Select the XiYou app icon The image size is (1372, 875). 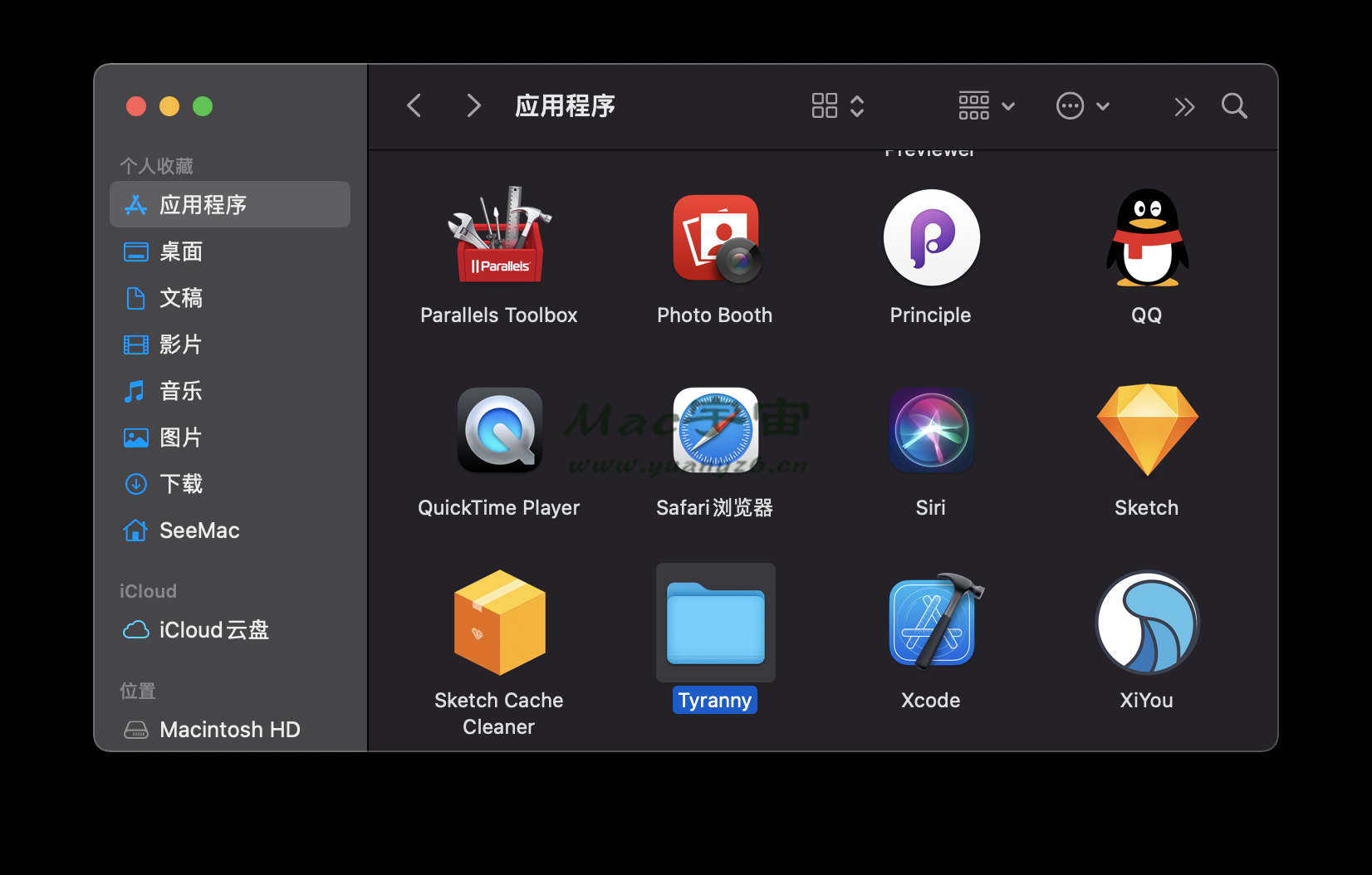(1147, 623)
